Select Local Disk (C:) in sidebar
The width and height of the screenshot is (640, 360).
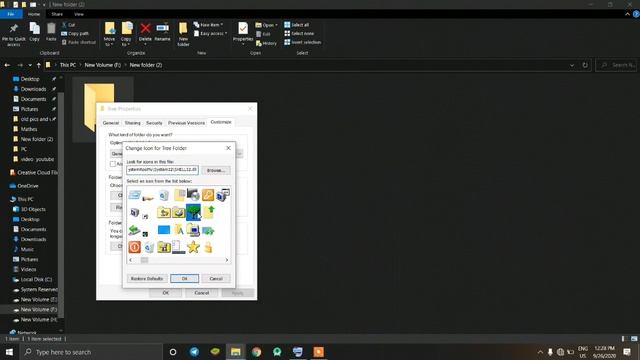click(x=36, y=279)
